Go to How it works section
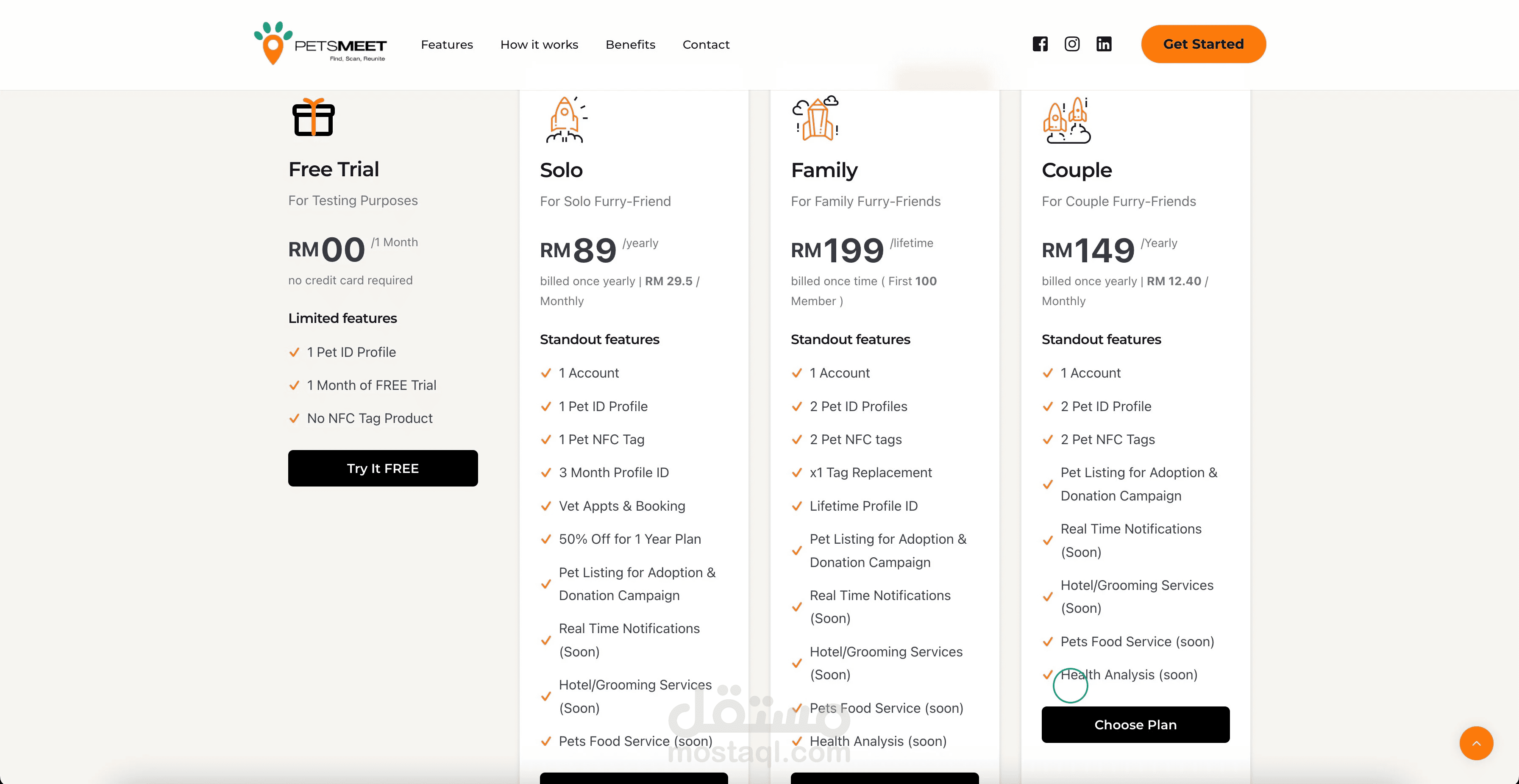The image size is (1519, 784). (x=539, y=45)
